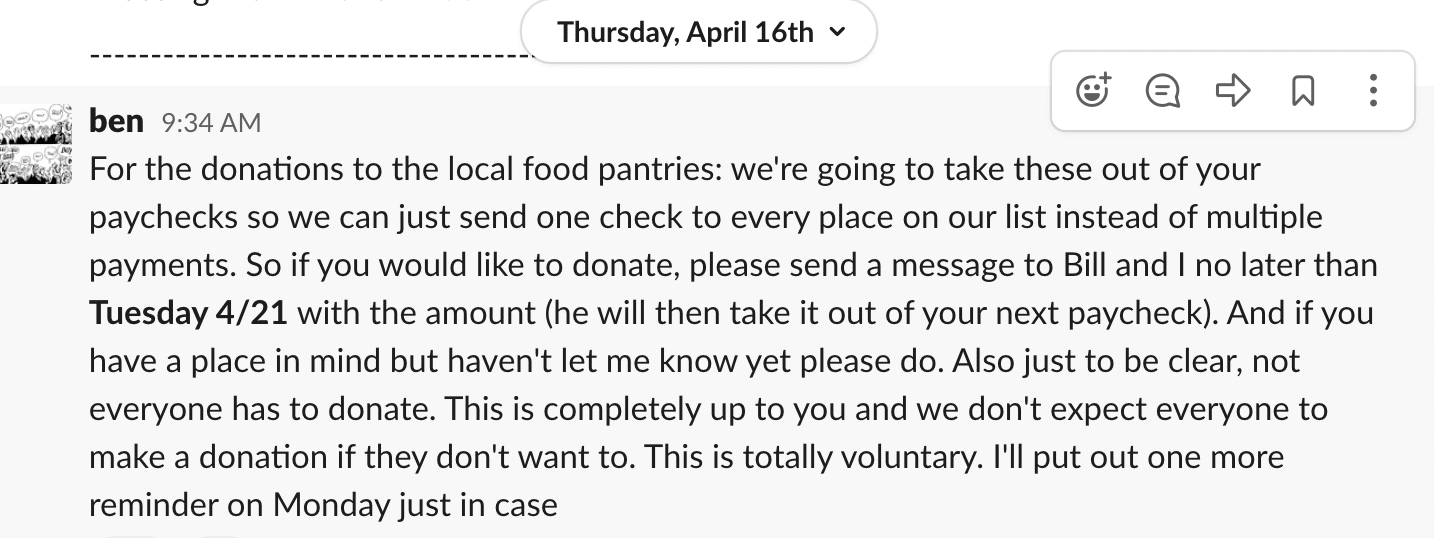Click the message line starting with paychecks

click(706, 217)
